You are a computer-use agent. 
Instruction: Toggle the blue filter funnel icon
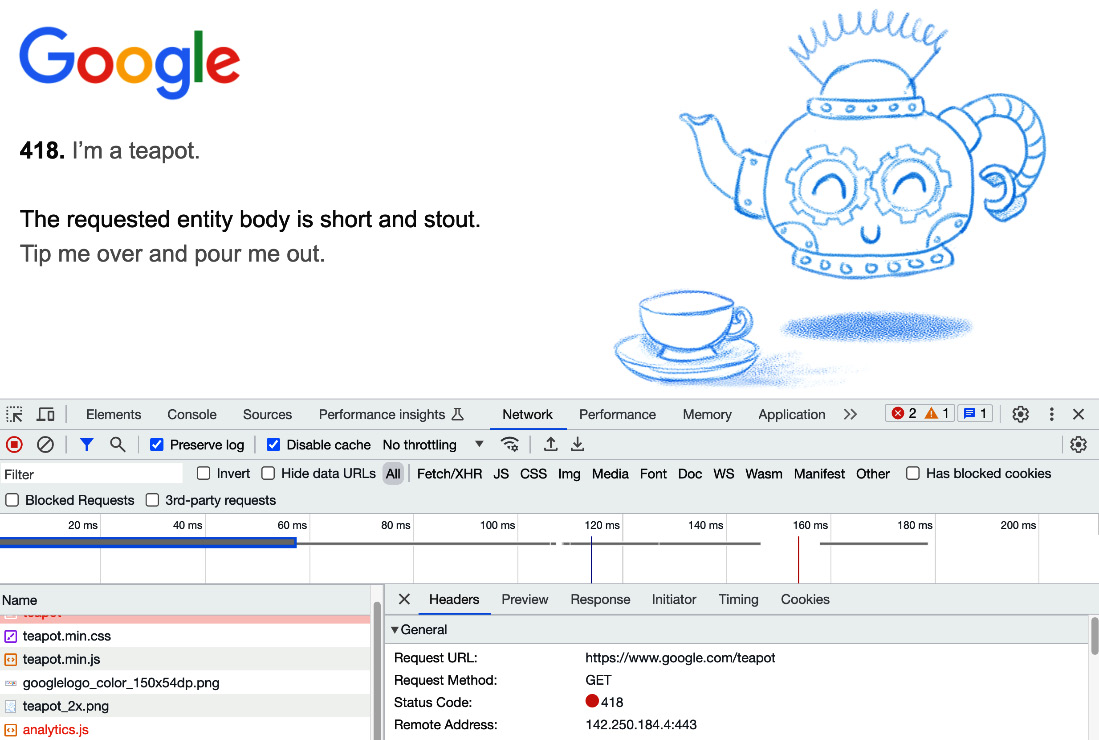pos(86,444)
